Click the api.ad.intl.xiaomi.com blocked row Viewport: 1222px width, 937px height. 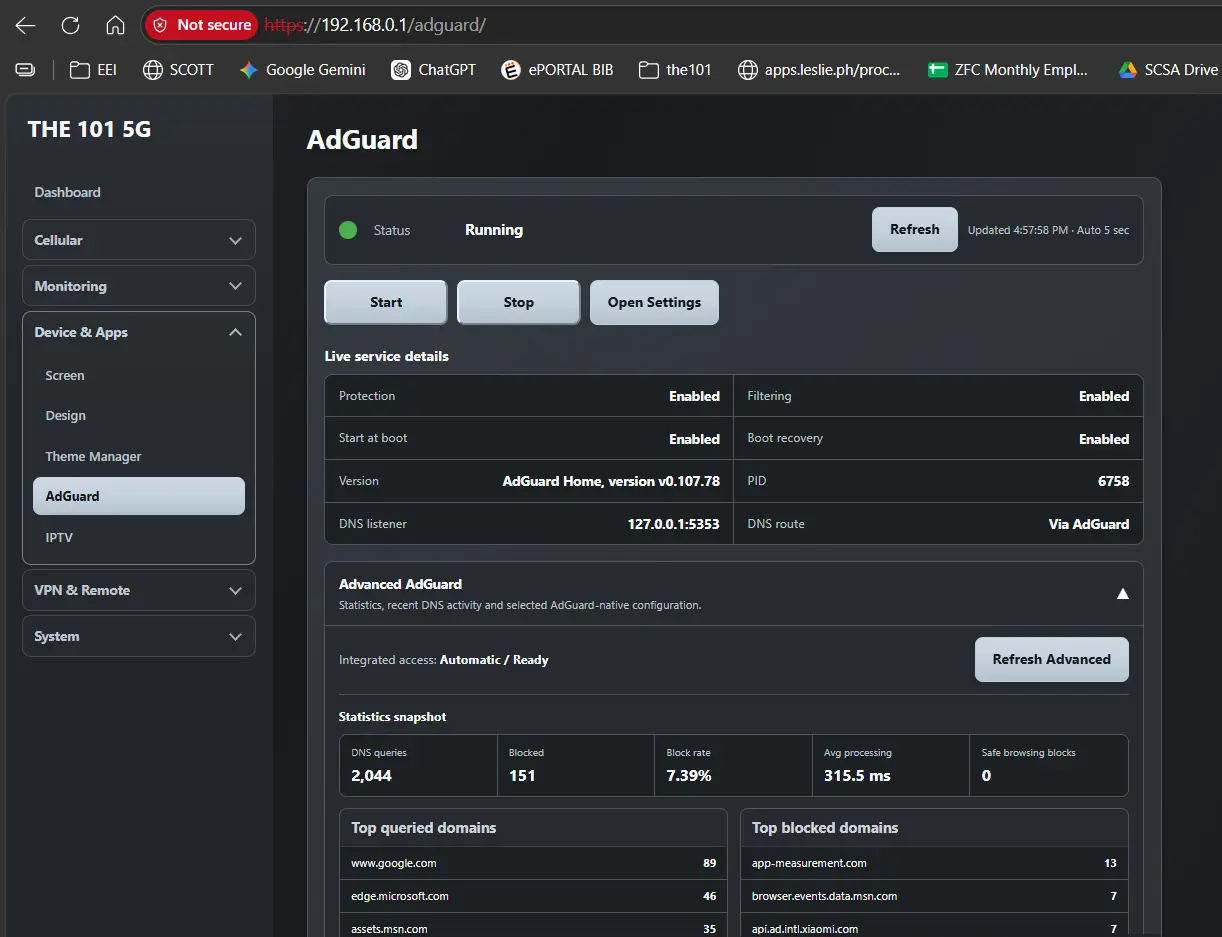click(934, 926)
